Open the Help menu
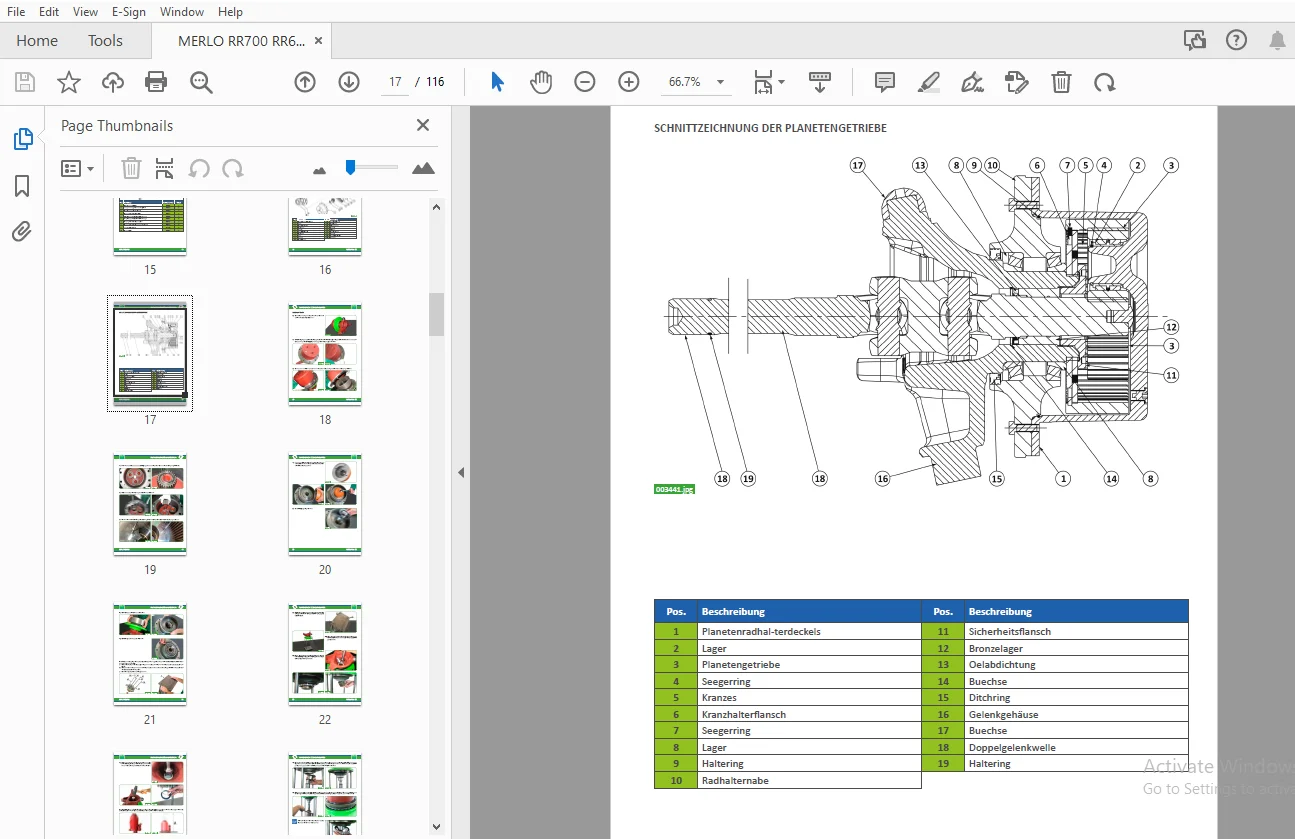 pyautogui.click(x=230, y=12)
